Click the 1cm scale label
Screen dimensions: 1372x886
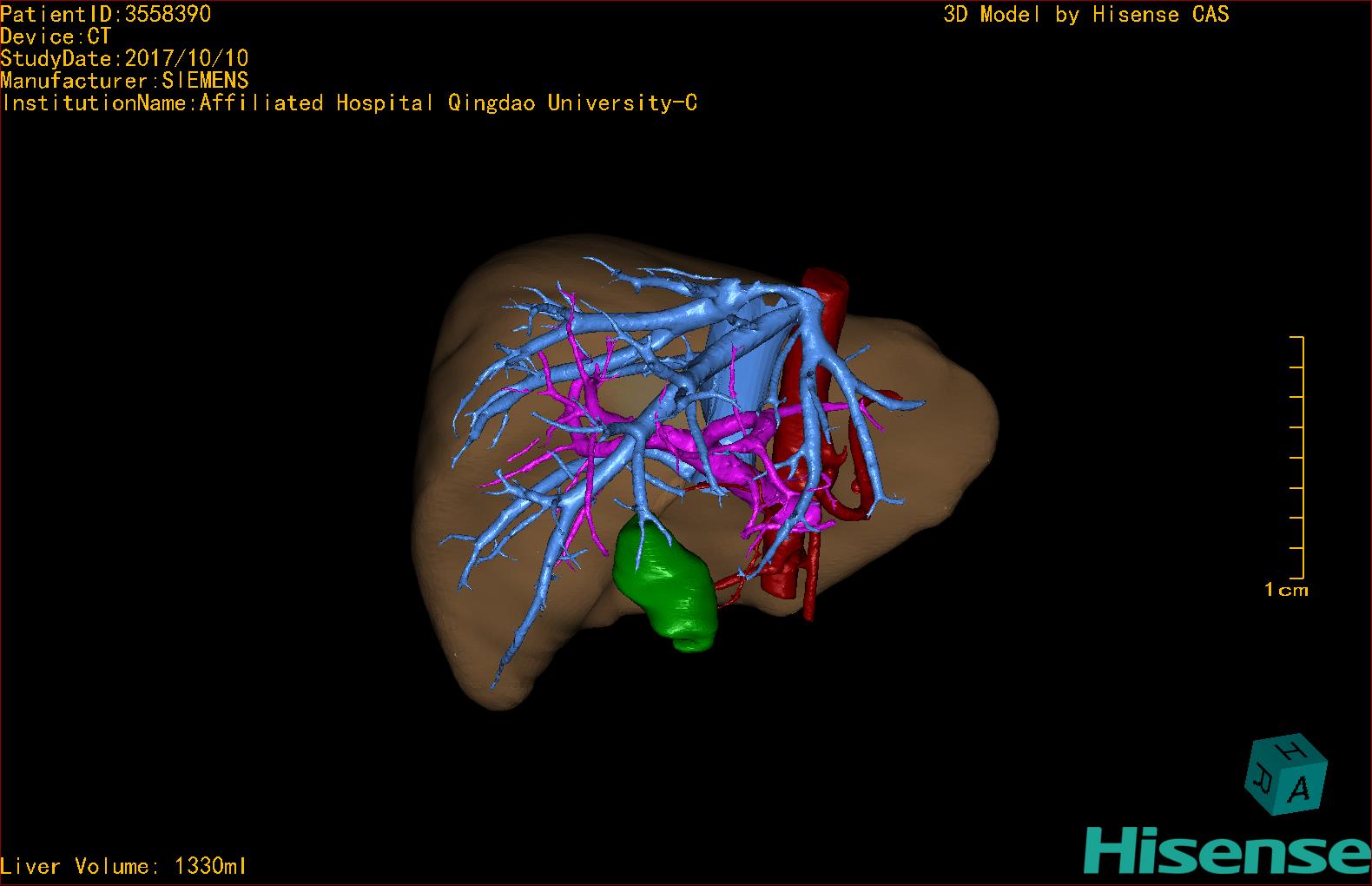1286,590
